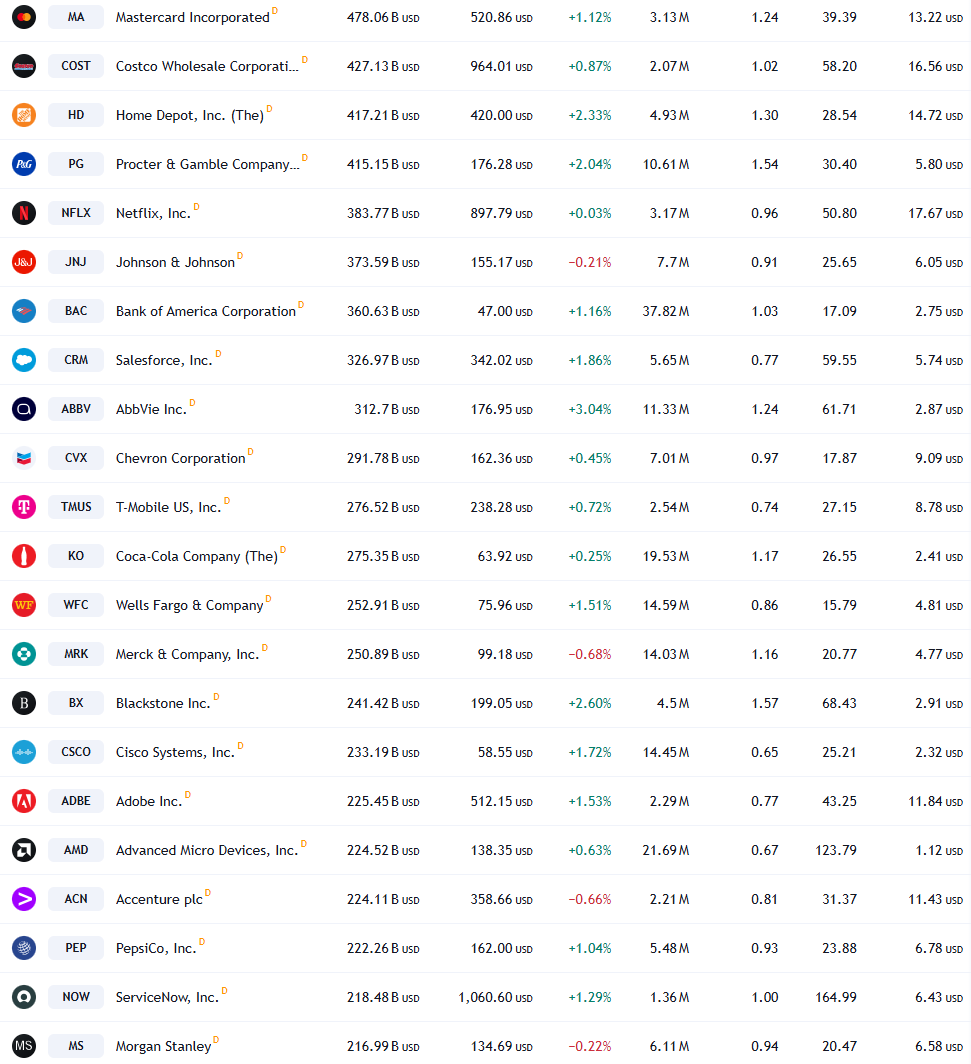Click the AbbVie logo icon

(24, 408)
